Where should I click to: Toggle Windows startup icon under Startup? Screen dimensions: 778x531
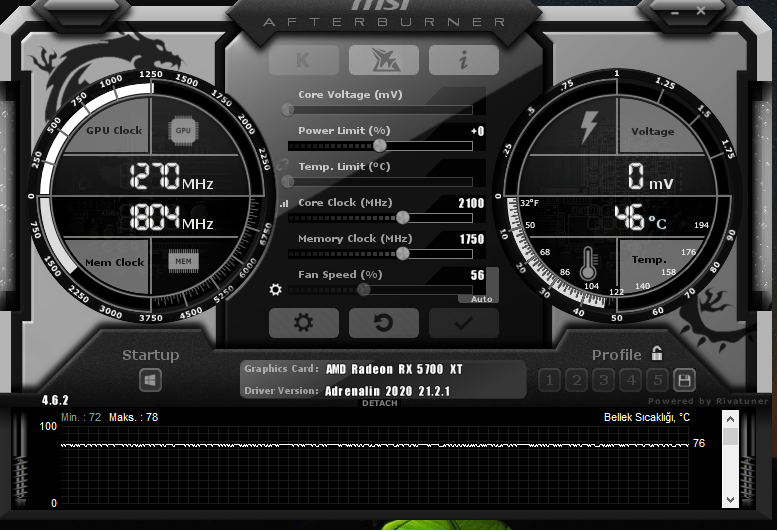[150, 381]
